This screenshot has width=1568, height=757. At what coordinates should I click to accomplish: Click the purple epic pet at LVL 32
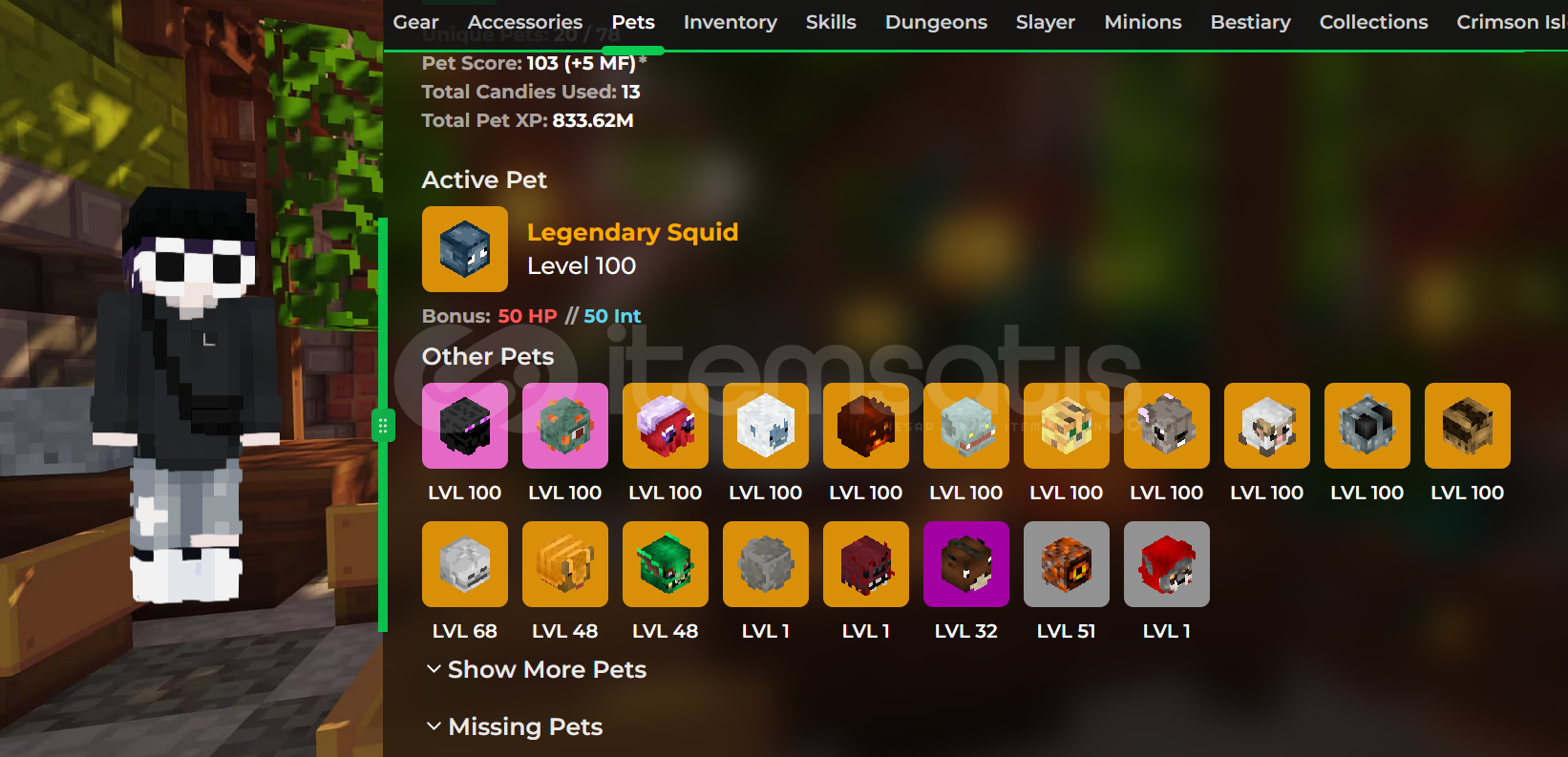966,564
